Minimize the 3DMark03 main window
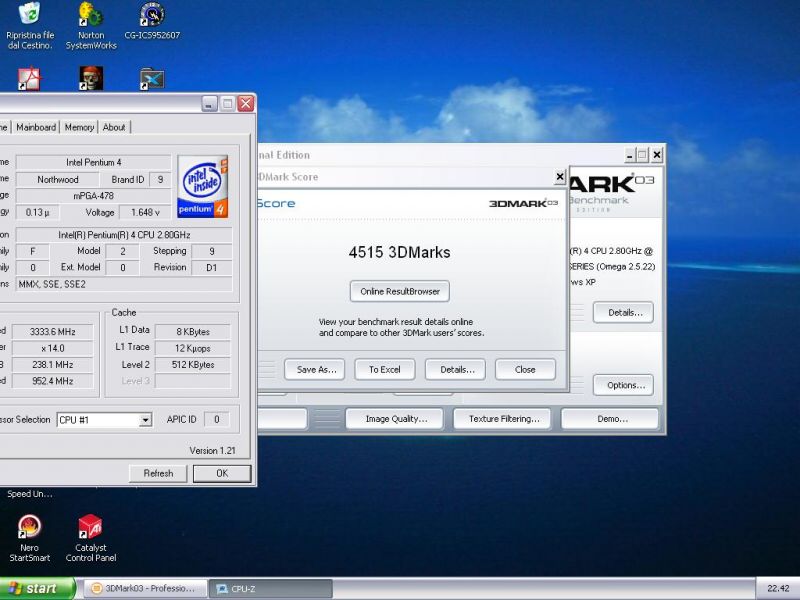 630,155
